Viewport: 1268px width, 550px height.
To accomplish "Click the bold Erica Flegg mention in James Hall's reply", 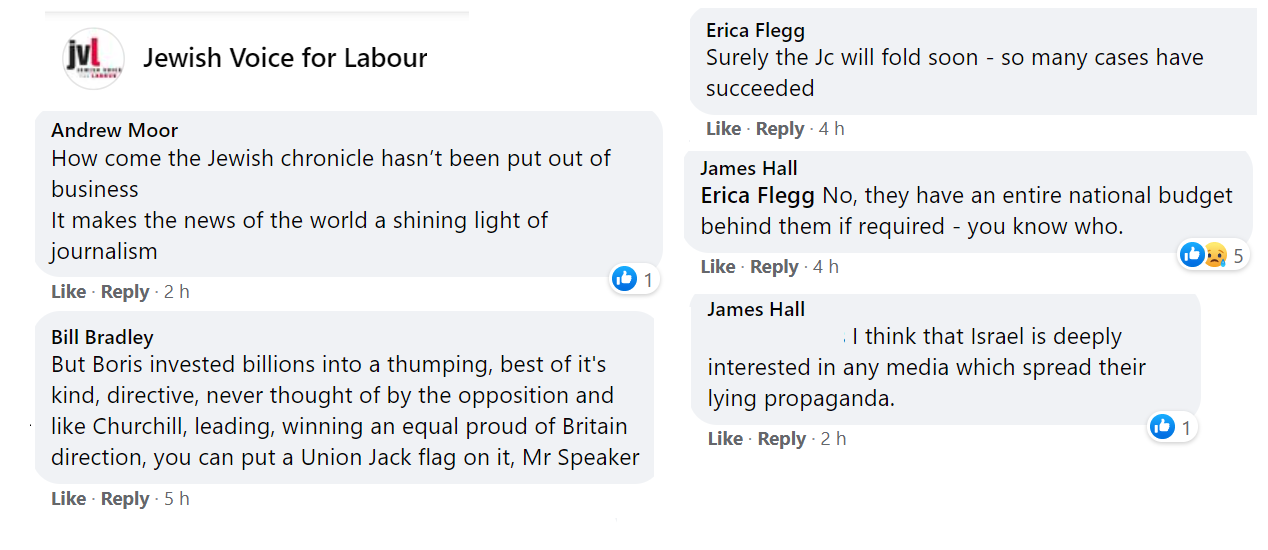I will (x=759, y=195).
